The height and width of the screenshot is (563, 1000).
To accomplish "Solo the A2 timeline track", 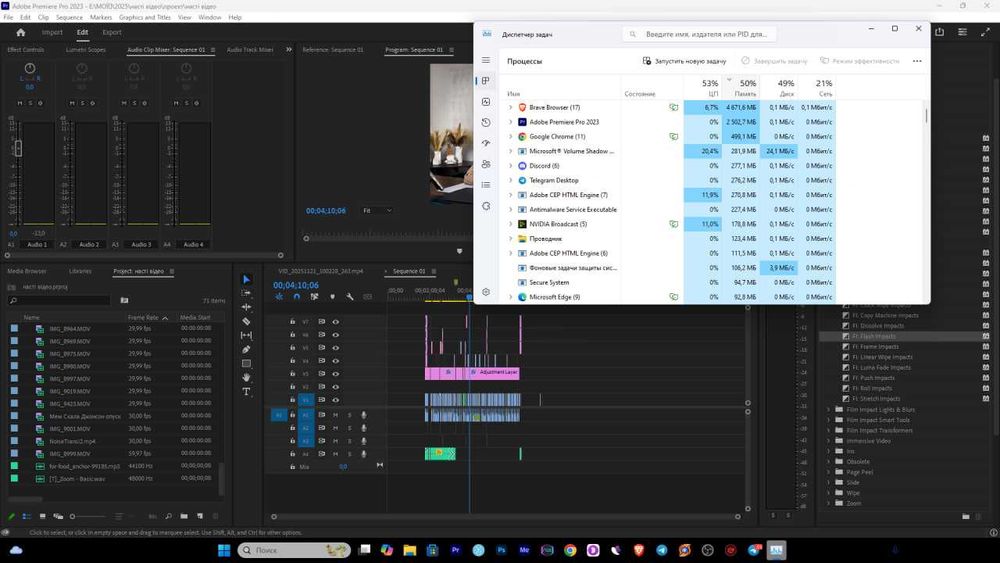I will pyautogui.click(x=349, y=428).
